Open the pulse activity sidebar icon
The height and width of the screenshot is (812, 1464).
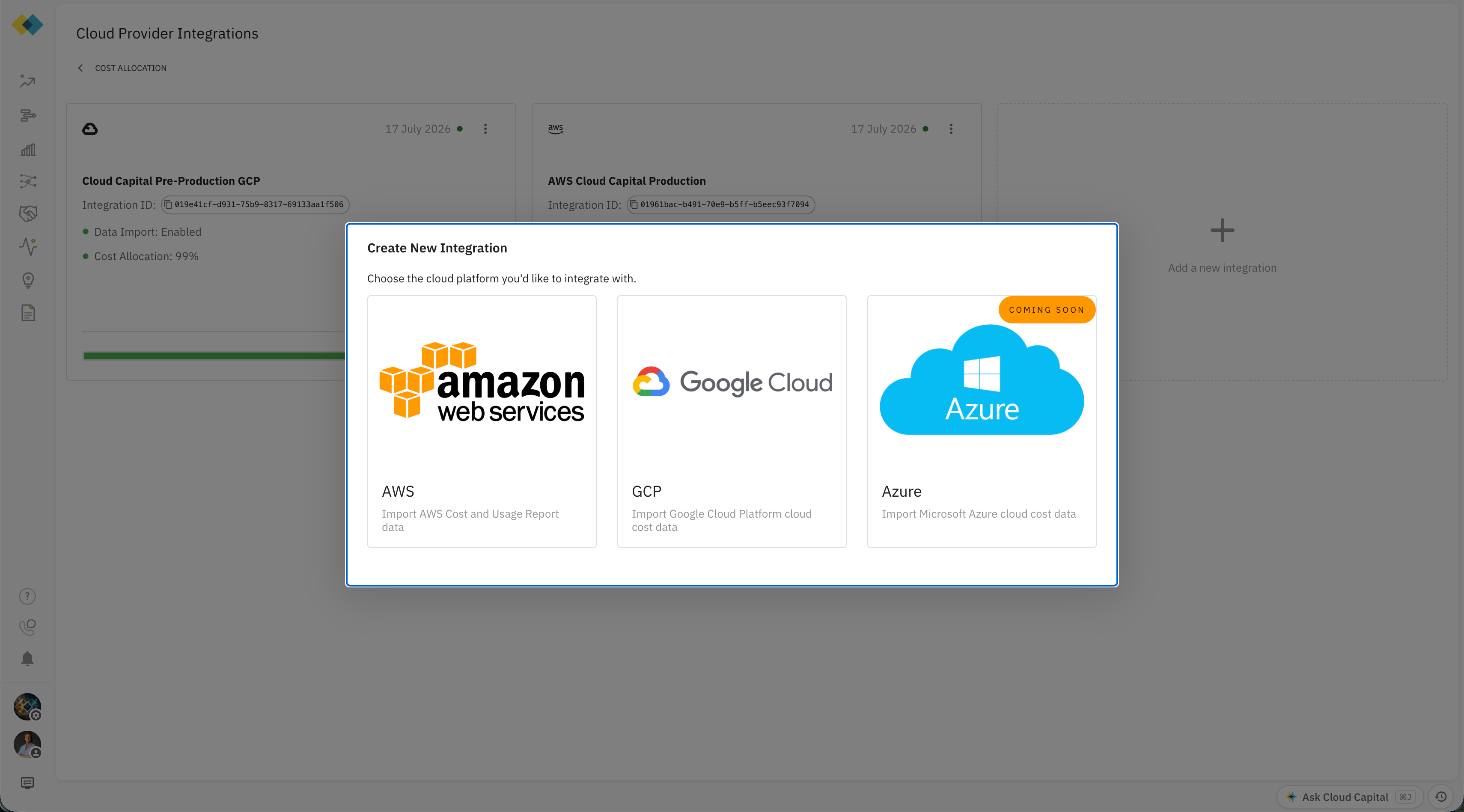point(27,246)
